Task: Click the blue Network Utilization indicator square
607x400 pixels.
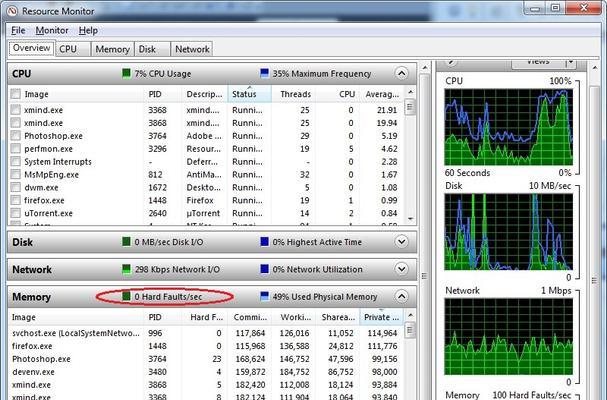Action: coord(264,269)
